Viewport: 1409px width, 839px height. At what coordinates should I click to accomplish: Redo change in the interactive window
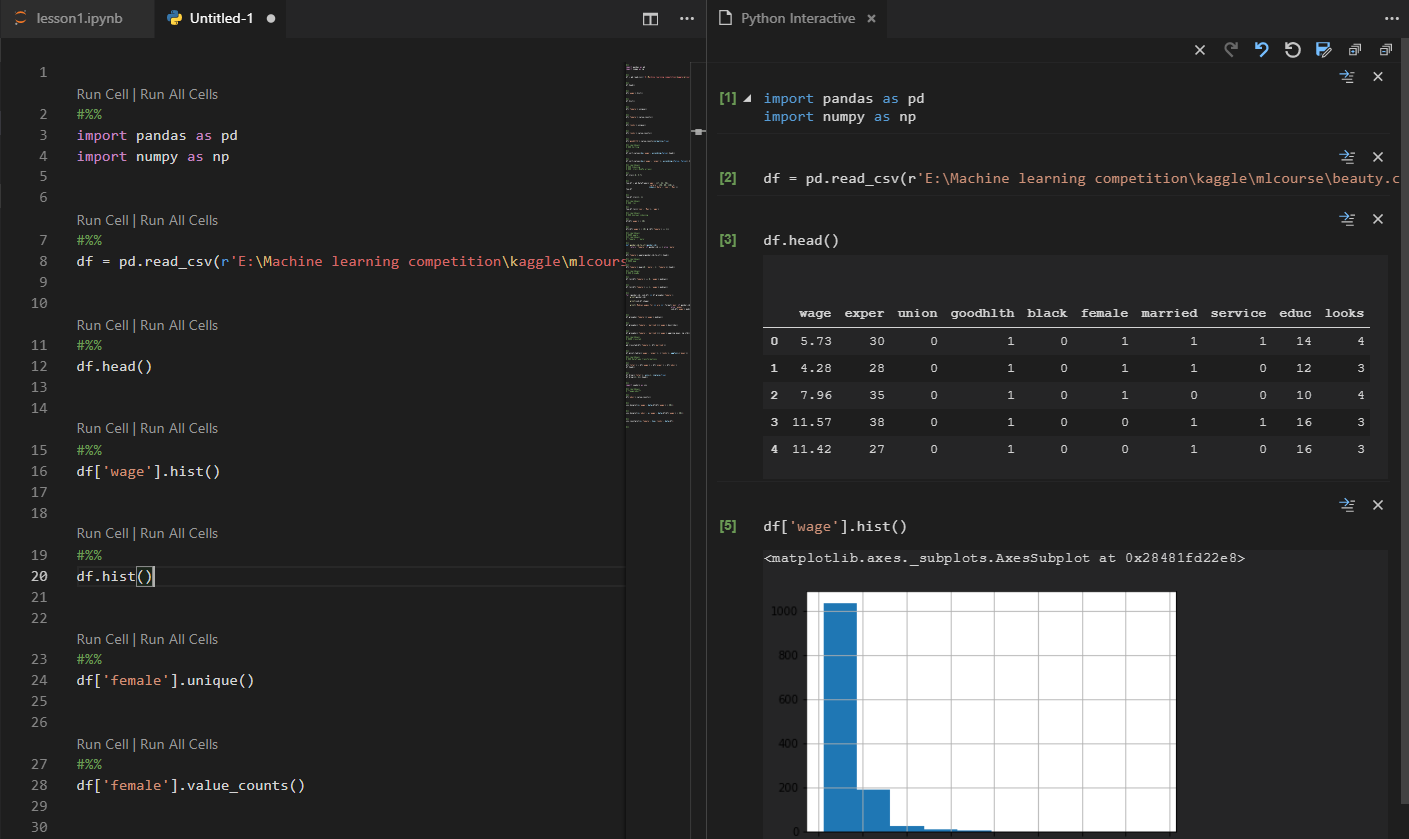tap(1230, 48)
